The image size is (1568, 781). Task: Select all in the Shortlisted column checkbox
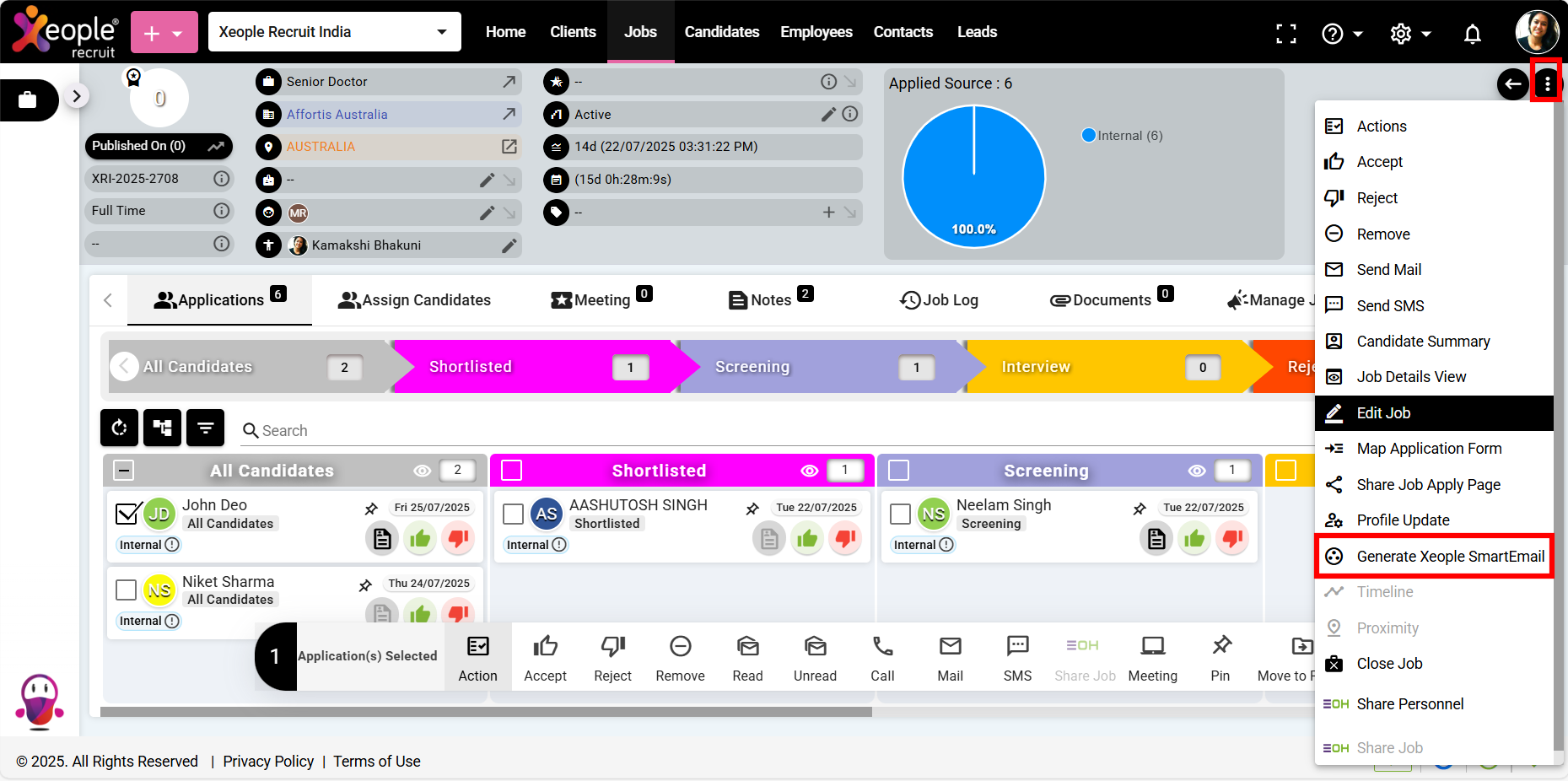511,470
